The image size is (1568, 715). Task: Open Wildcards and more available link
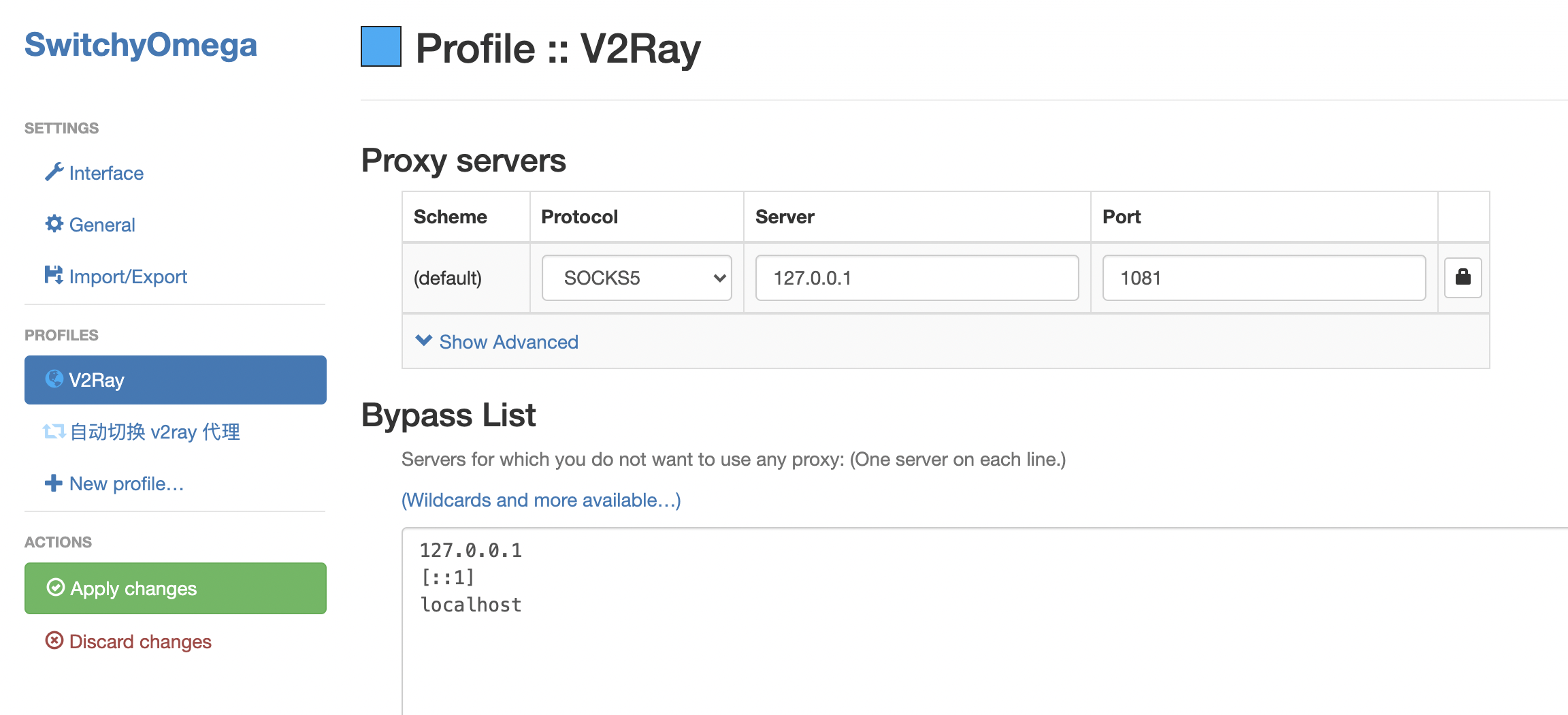(x=541, y=500)
